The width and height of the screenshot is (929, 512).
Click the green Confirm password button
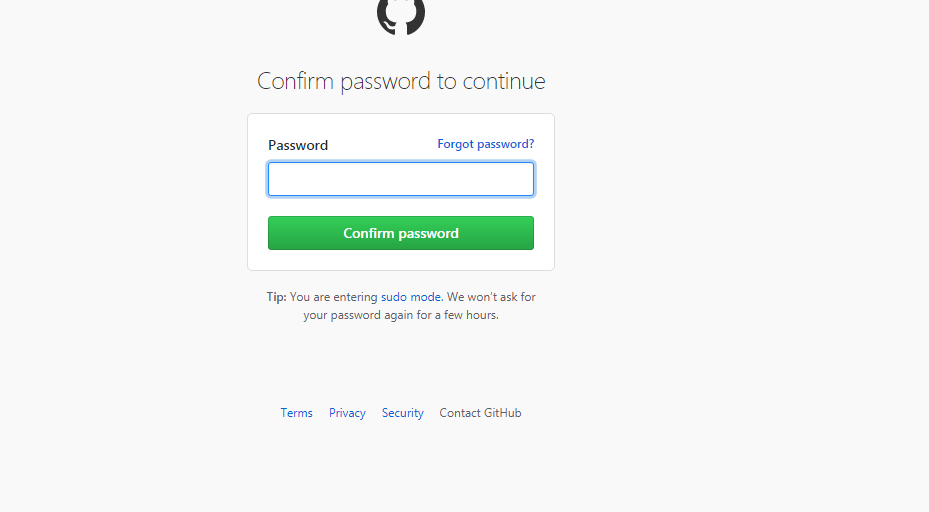coord(401,233)
